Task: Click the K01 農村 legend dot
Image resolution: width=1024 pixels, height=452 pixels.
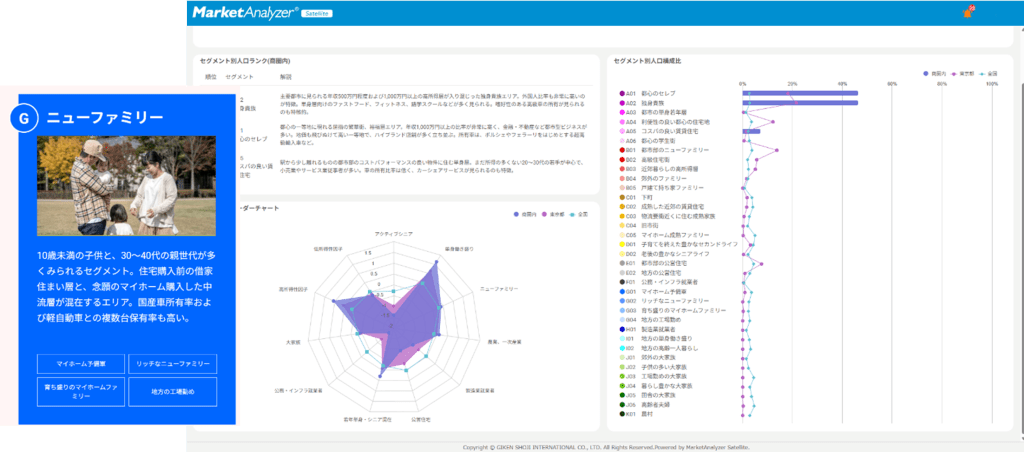Action: (x=621, y=414)
